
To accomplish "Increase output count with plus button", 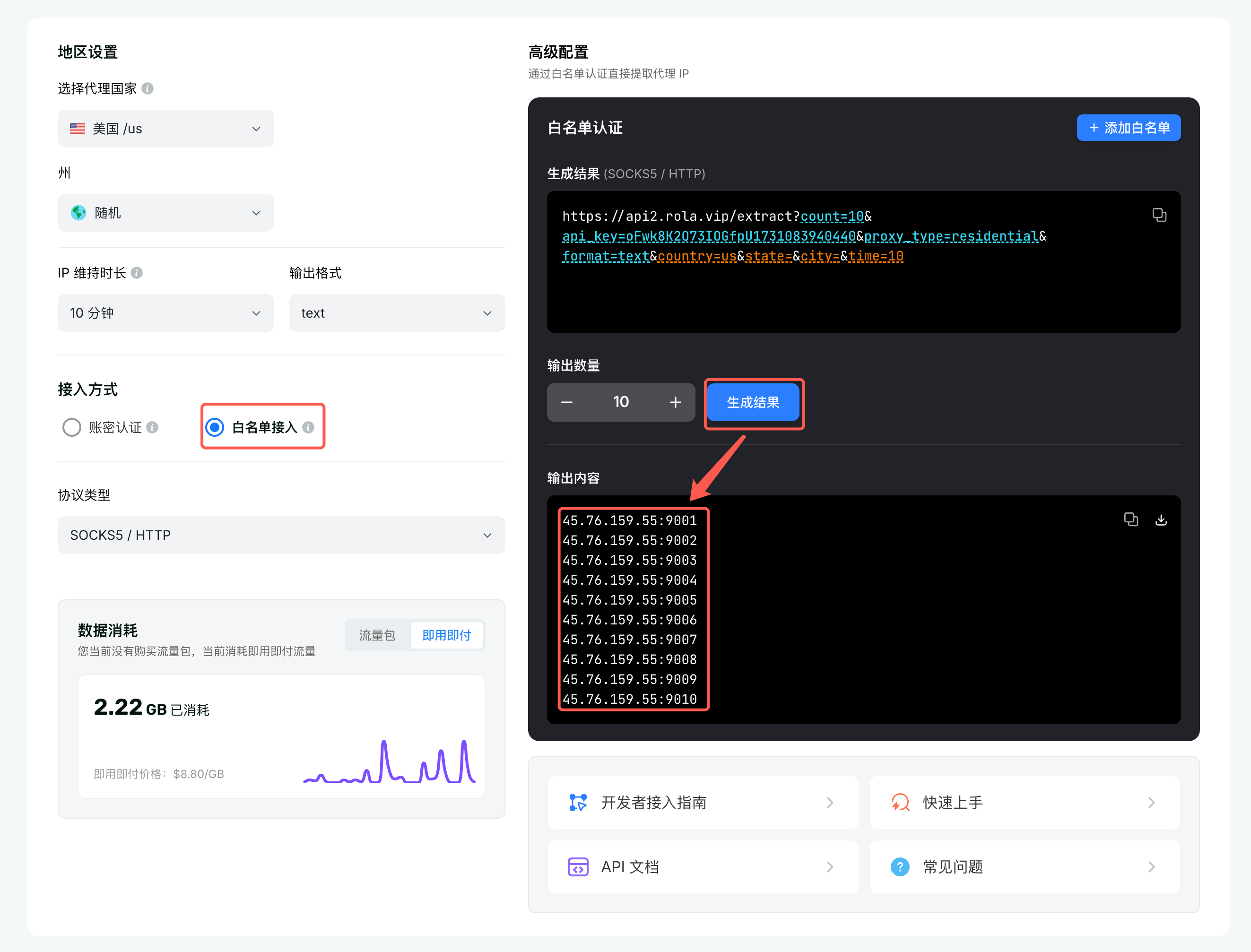I will pyautogui.click(x=675, y=402).
